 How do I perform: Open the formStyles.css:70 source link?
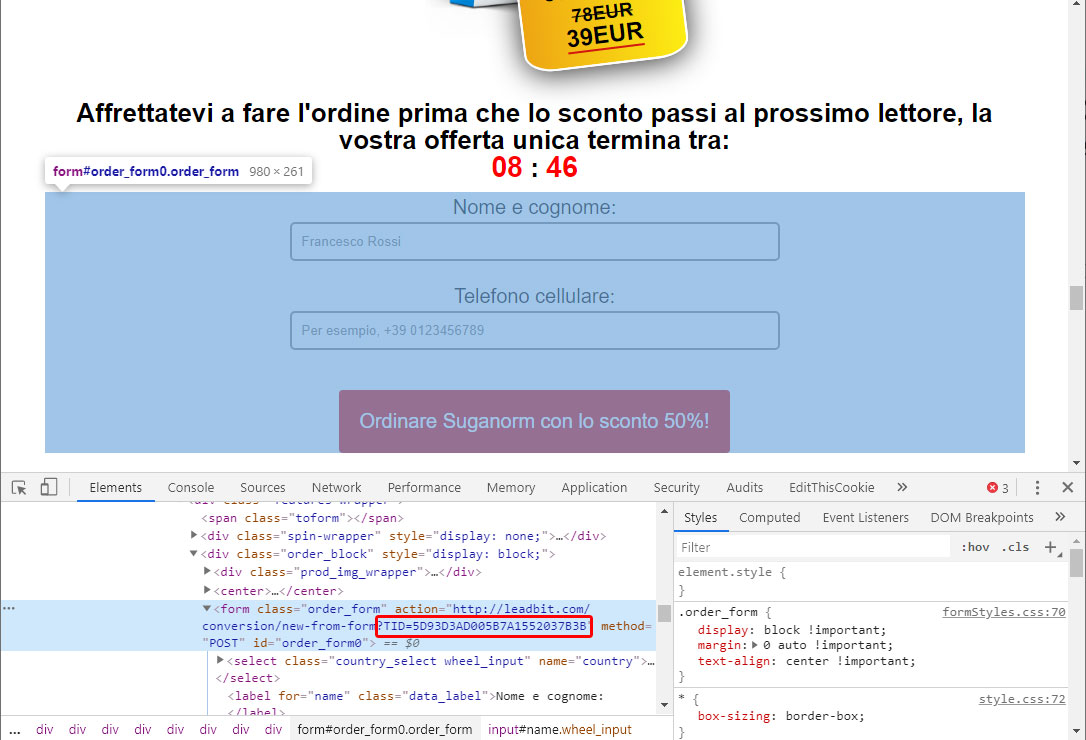tap(1004, 612)
